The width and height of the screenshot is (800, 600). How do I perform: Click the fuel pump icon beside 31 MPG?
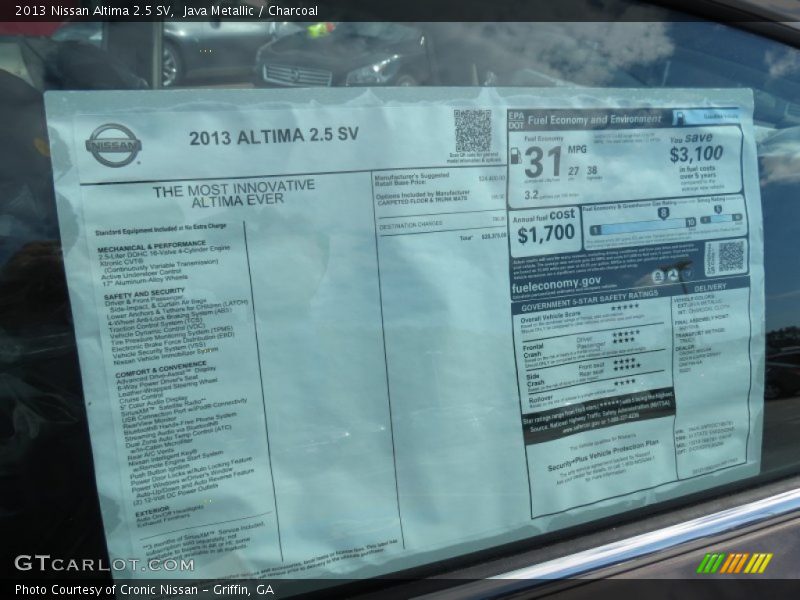click(516, 156)
